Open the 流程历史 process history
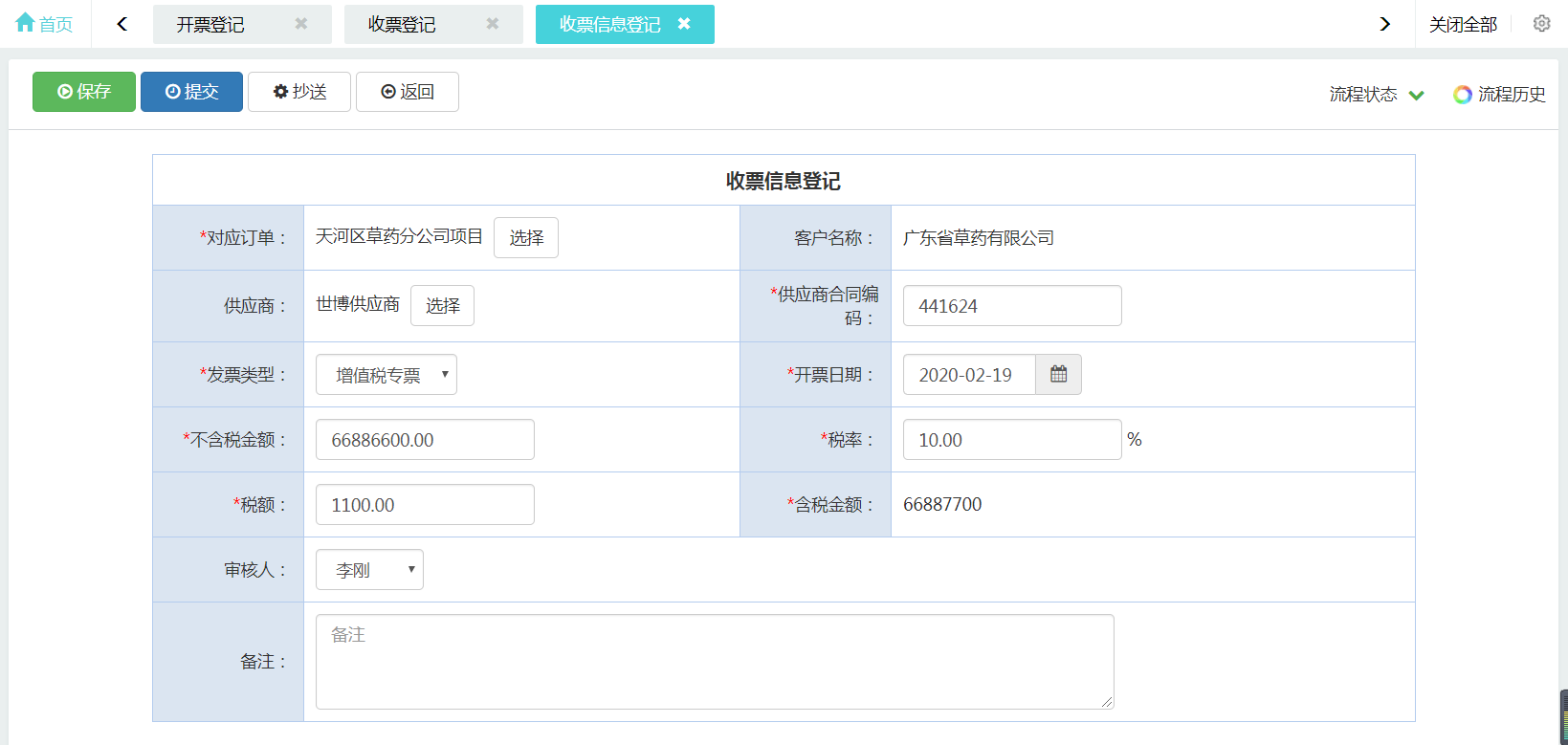 (1499, 94)
